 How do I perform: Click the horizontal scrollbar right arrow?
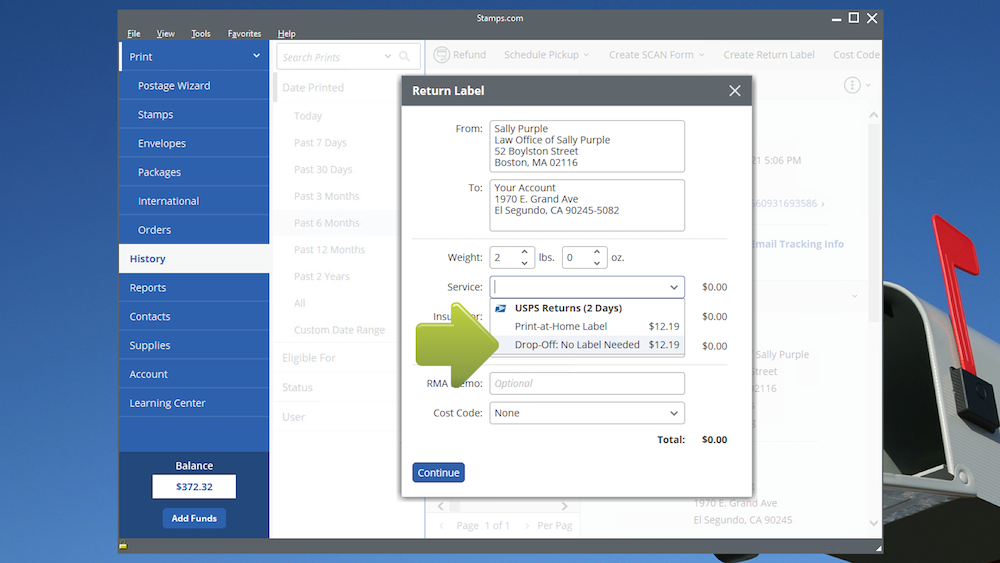click(x=564, y=506)
